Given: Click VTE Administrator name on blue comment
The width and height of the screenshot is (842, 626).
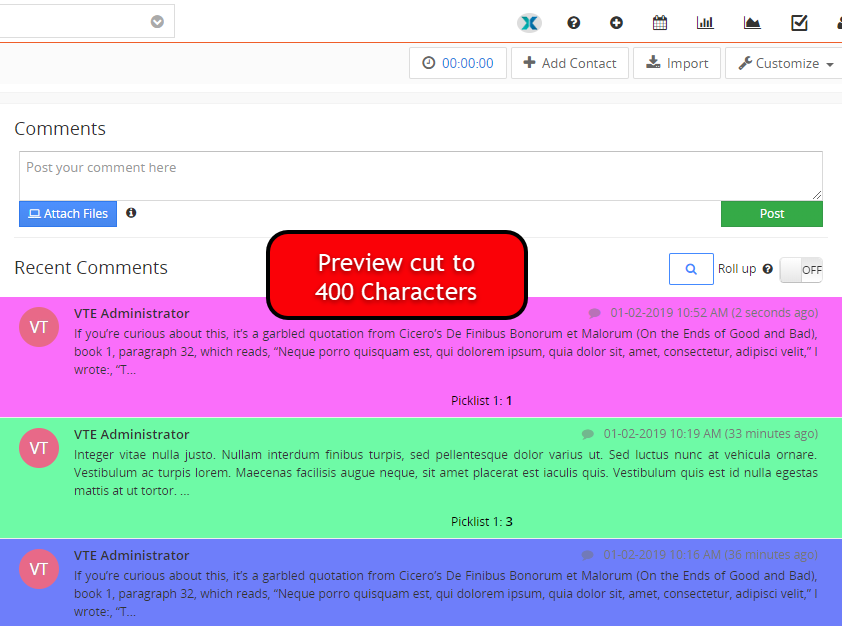Looking at the screenshot, I should pyautogui.click(x=132, y=556).
